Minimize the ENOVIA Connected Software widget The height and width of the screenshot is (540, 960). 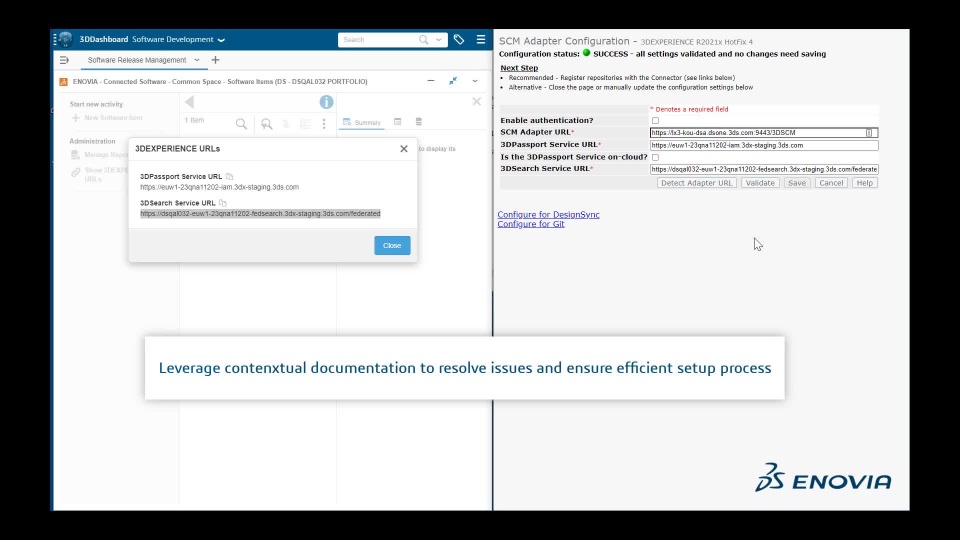pyautogui.click(x=431, y=81)
